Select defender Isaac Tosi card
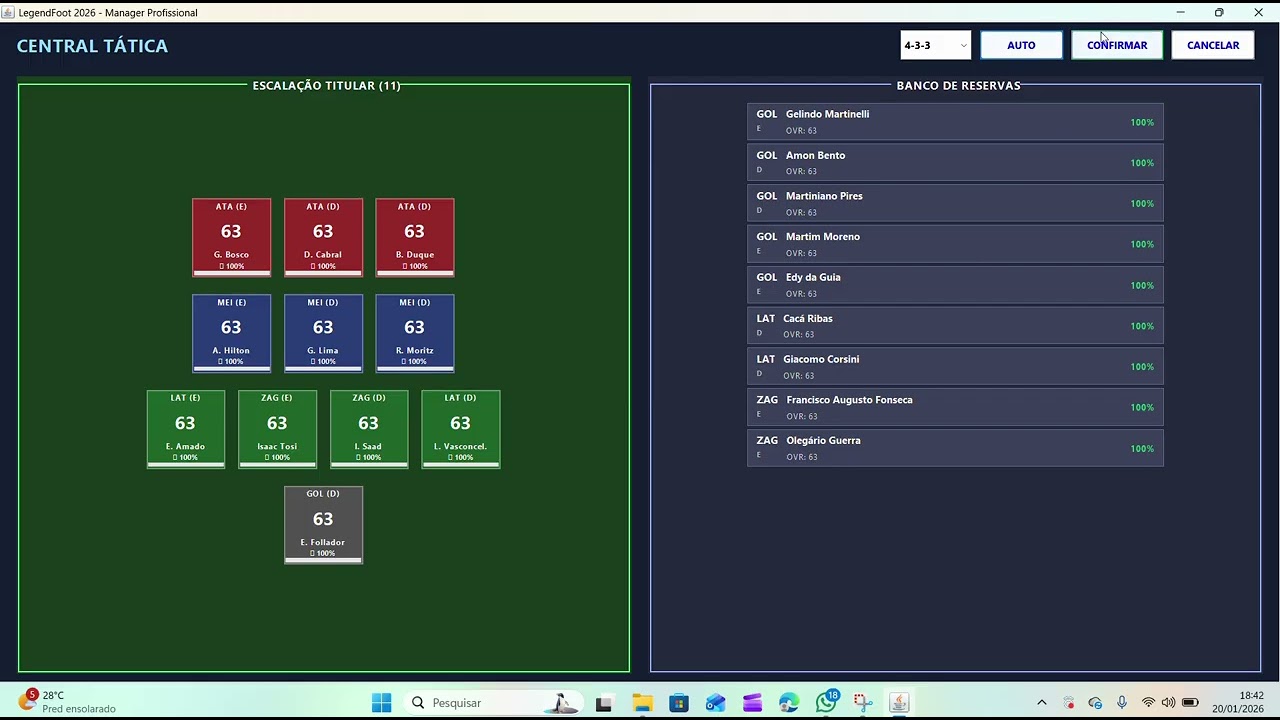Screen dimensions: 1280x720 277,429
